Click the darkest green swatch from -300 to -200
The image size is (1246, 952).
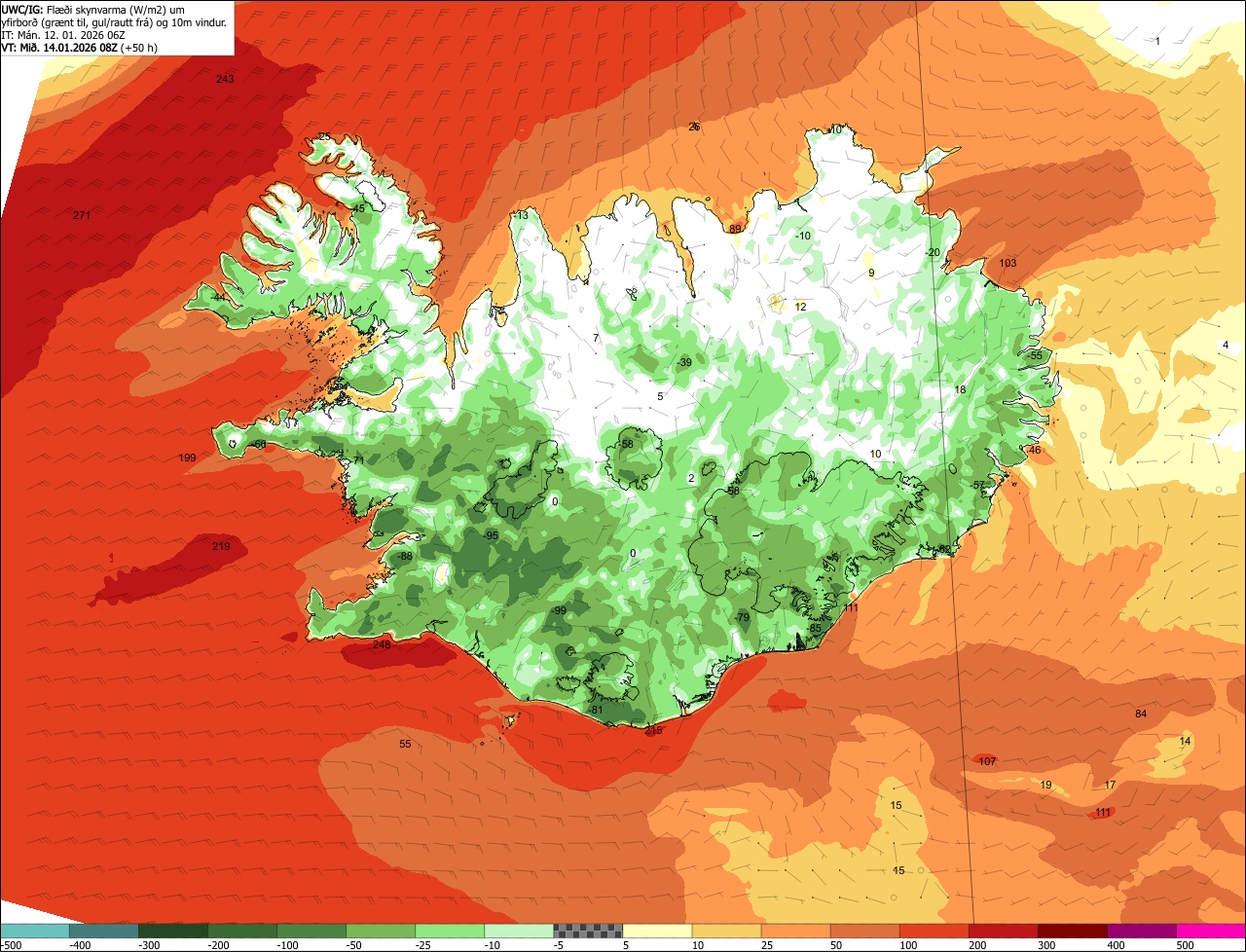172,931
